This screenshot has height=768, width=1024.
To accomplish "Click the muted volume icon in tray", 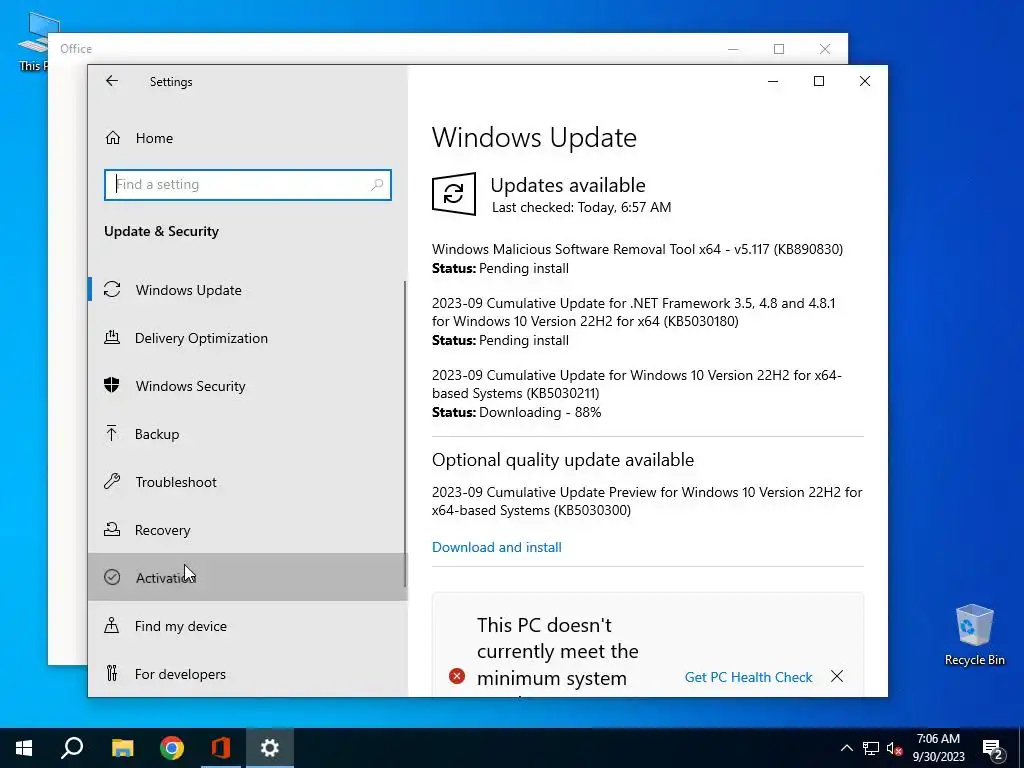I will click(894, 748).
